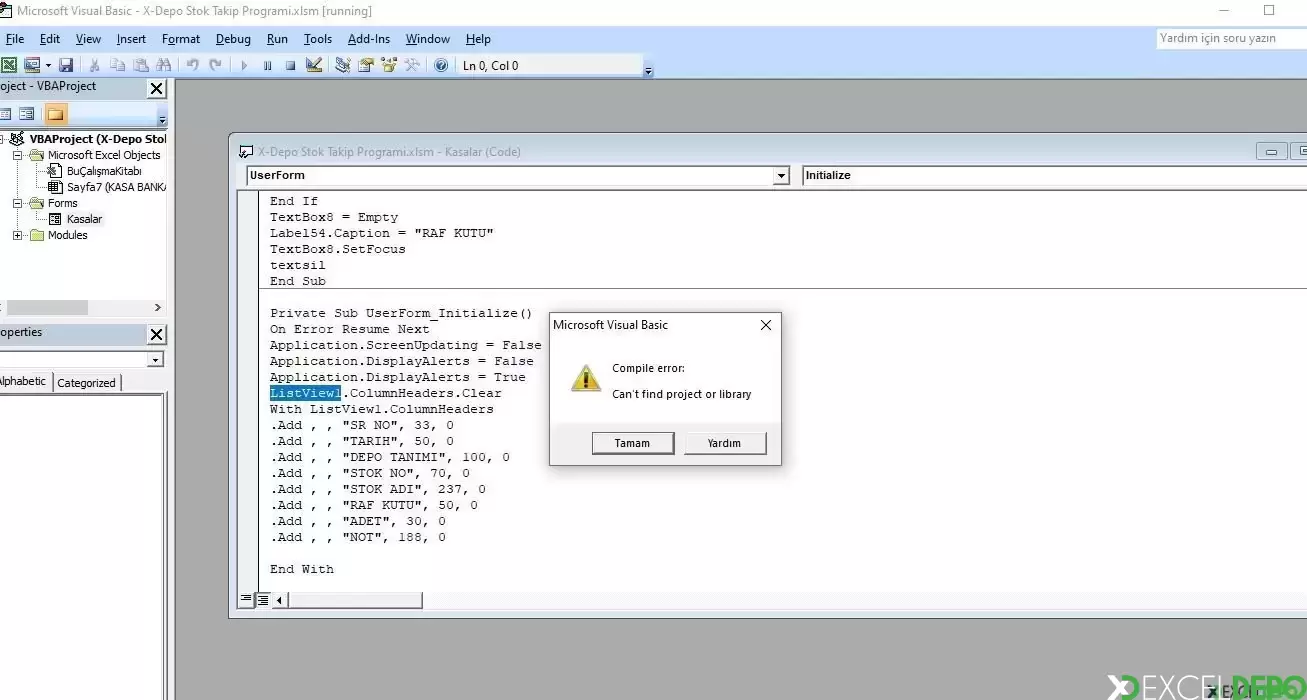
Task: Open the Debug menu
Action: tap(233, 39)
